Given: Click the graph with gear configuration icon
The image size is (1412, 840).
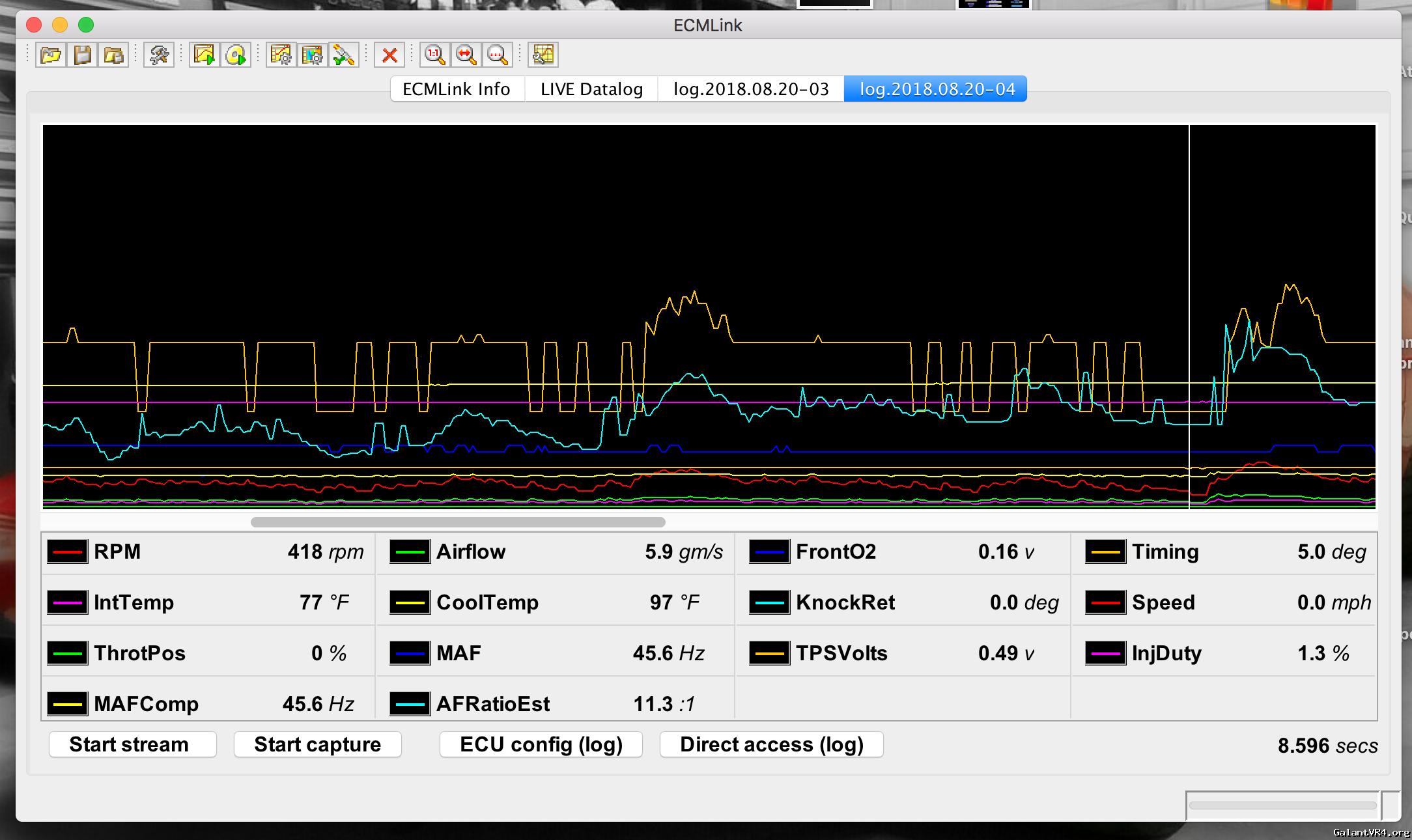Looking at the screenshot, I should (281, 55).
